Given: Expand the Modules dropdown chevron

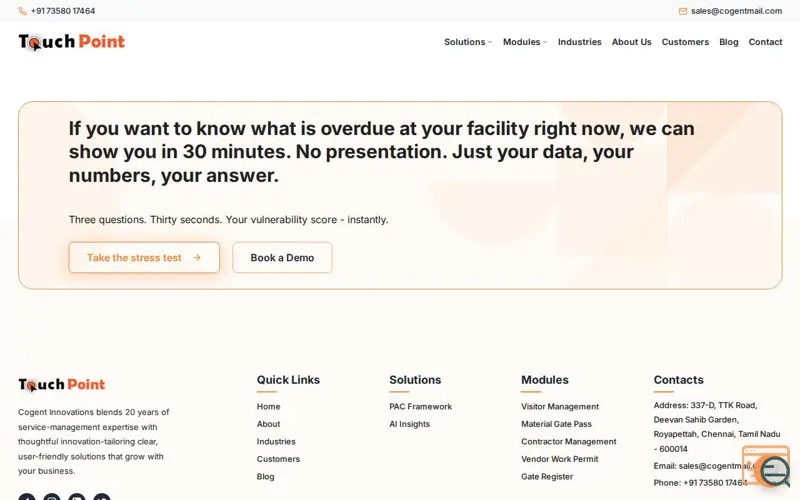Looking at the screenshot, I should (545, 42).
